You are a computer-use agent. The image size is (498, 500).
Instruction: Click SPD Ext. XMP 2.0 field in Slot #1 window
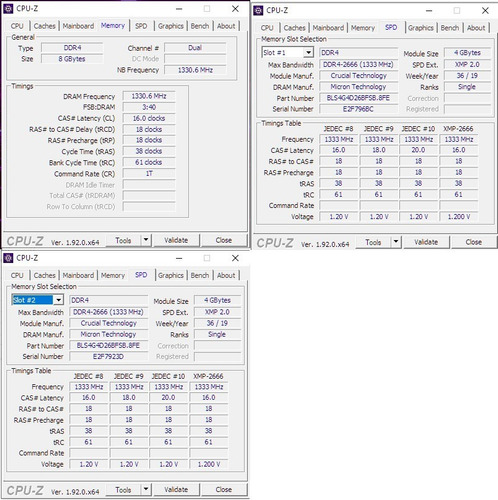467,64
